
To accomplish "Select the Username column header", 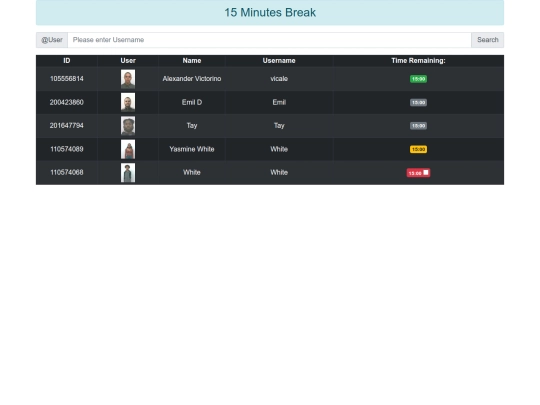I will pos(279,61).
